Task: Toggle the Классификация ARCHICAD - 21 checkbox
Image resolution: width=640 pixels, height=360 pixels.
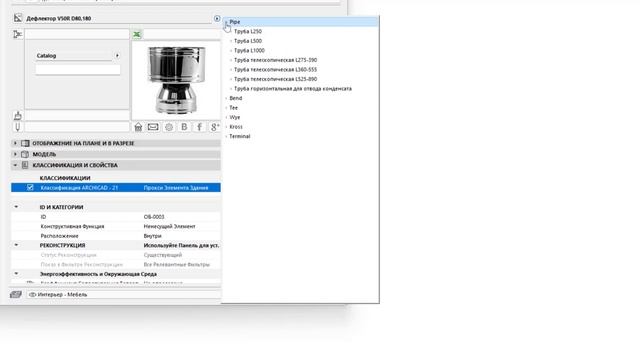Action: pos(30,187)
